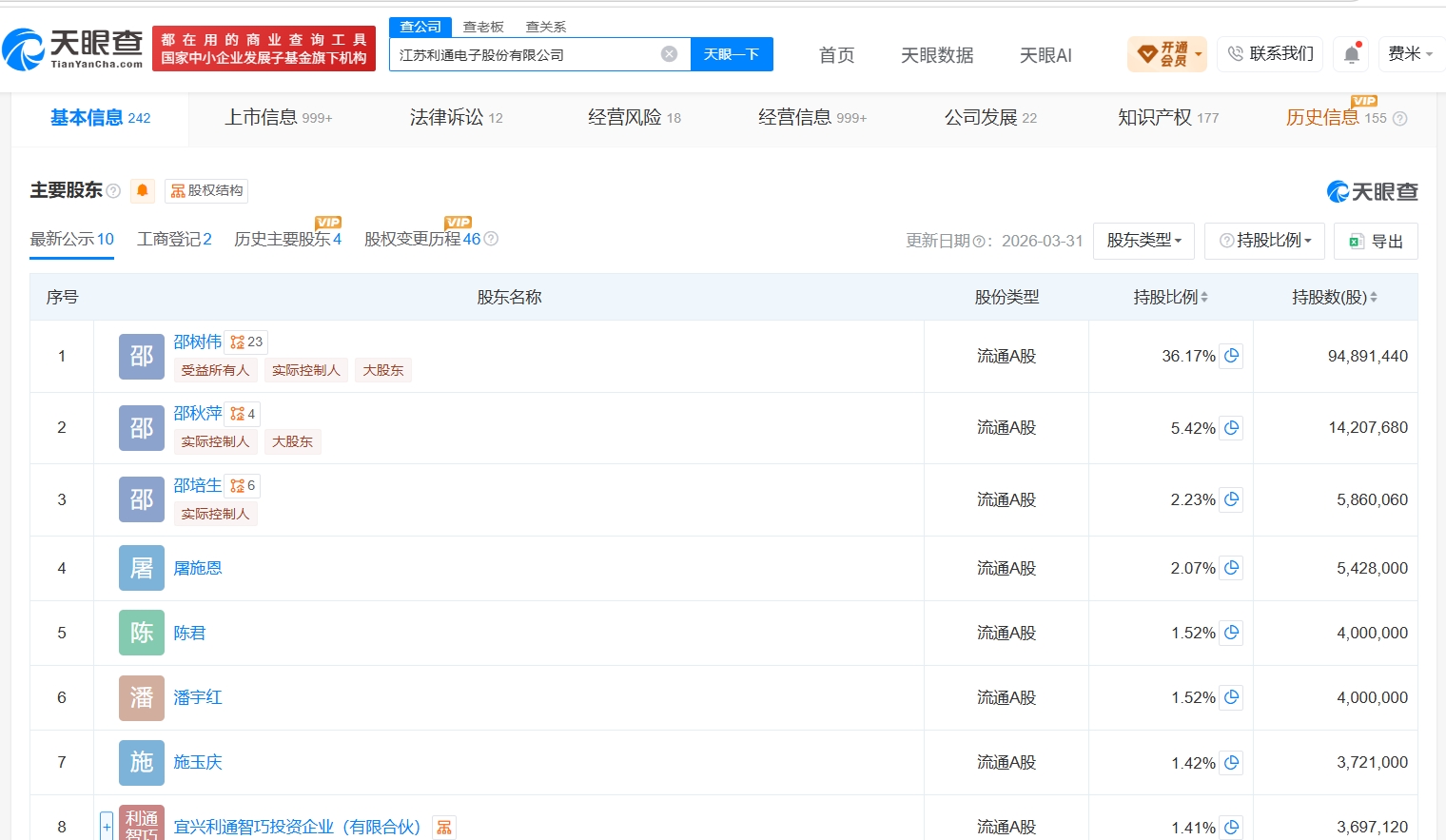The width and height of the screenshot is (1446, 840).
Task: Open shareholder 潘宇红 profile link
Action: pos(198,697)
